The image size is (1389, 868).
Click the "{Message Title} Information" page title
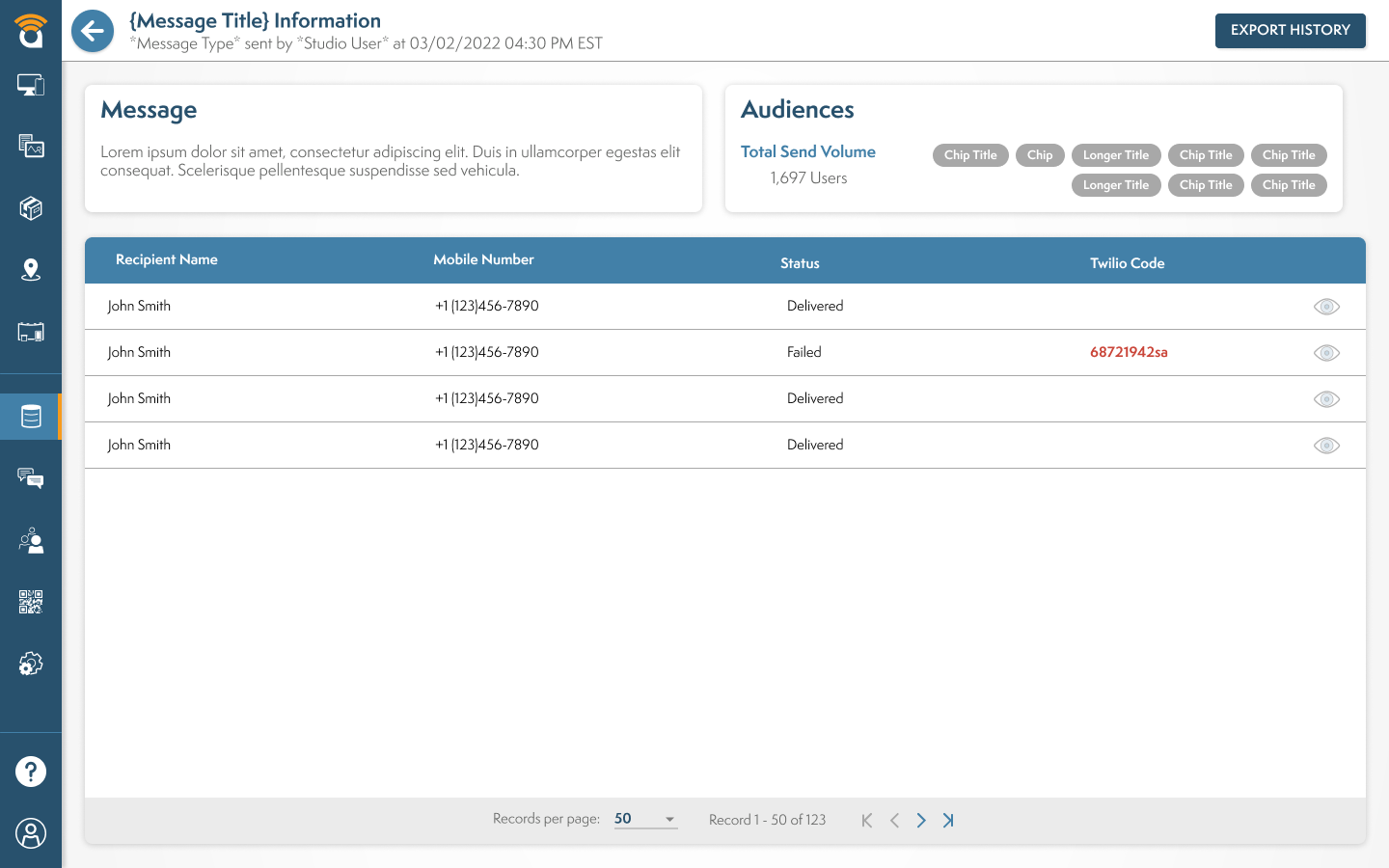tap(256, 20)
